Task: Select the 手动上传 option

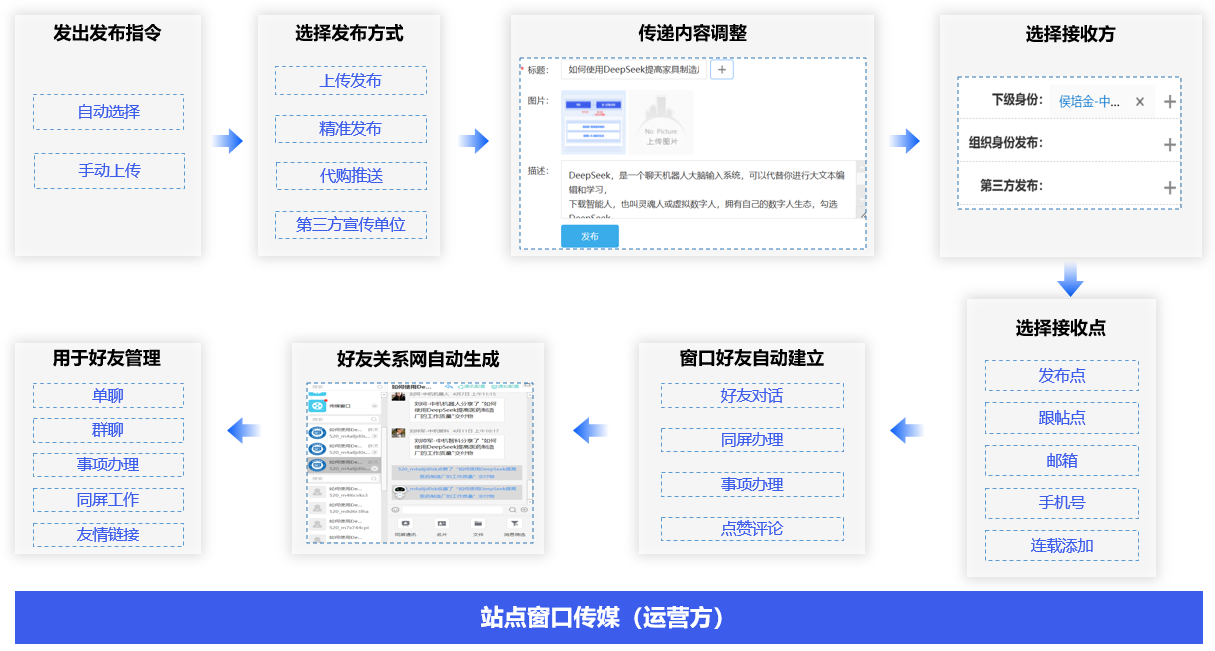Action: tap(109, 171)
